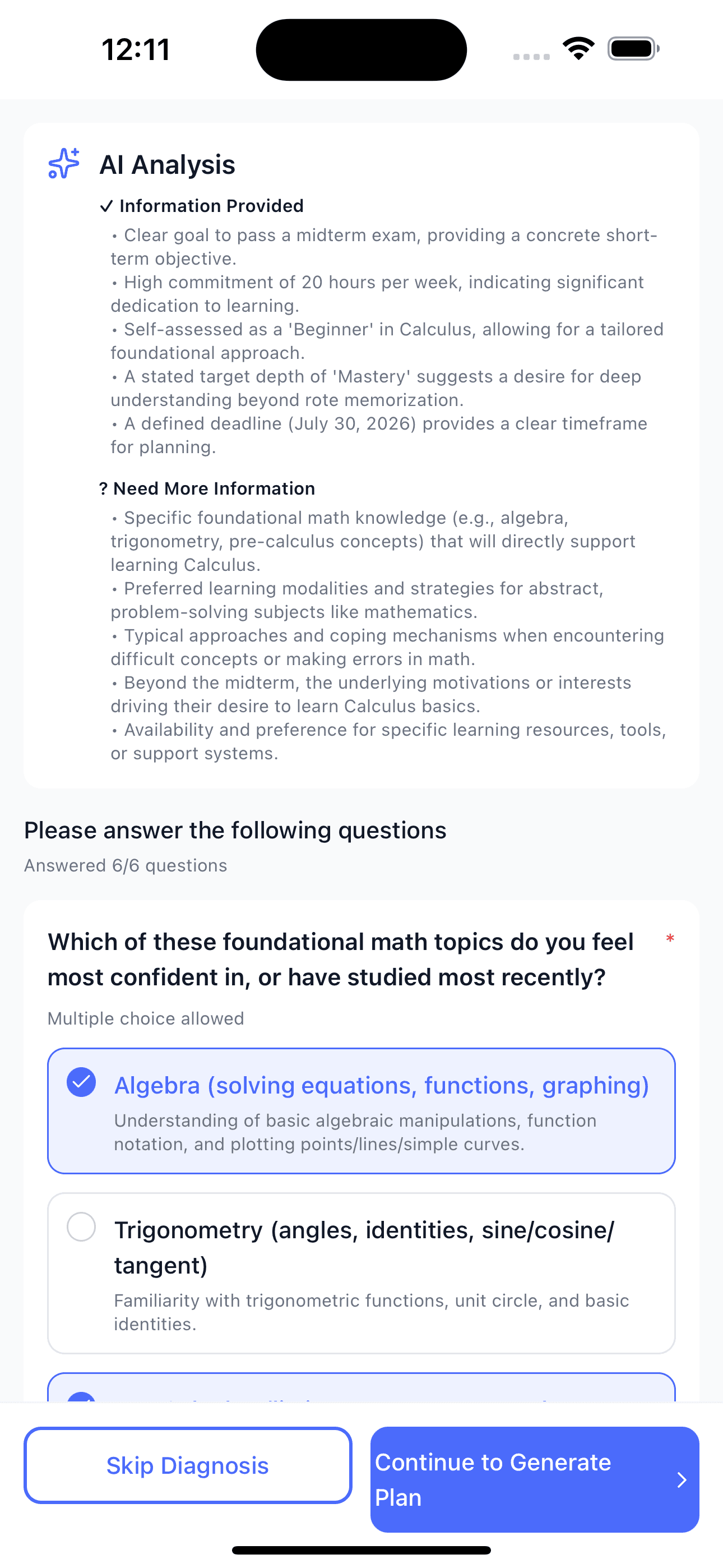Click Continue to Generate Plan button
The image size is (723, 1568).
(x=534, y=1480)
